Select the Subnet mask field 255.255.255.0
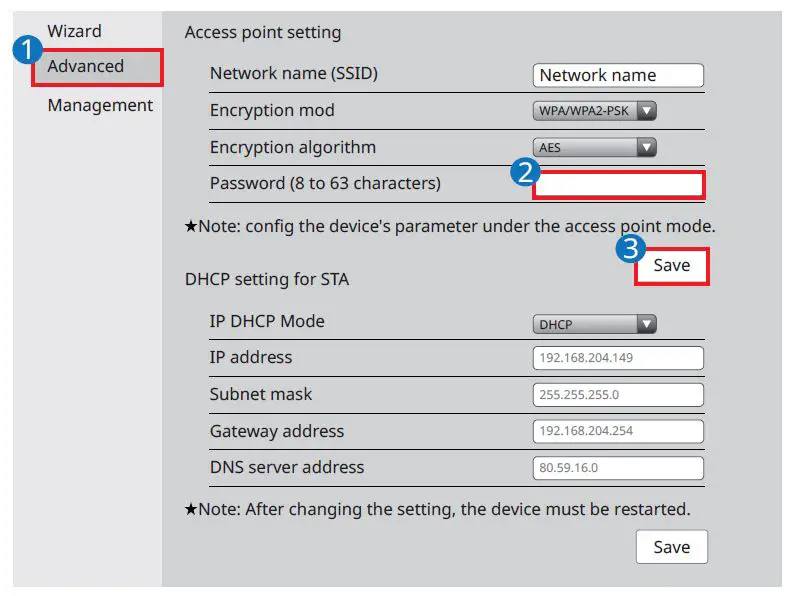 [618, 394]
